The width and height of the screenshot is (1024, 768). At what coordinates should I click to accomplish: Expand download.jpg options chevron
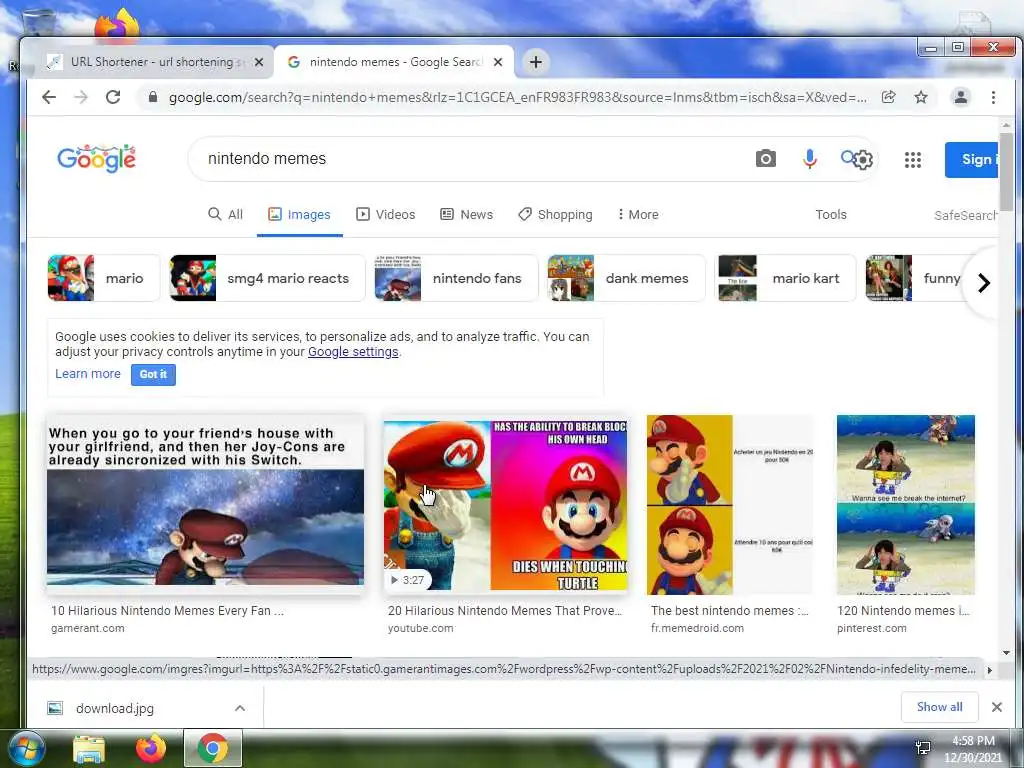click(240, 708)
